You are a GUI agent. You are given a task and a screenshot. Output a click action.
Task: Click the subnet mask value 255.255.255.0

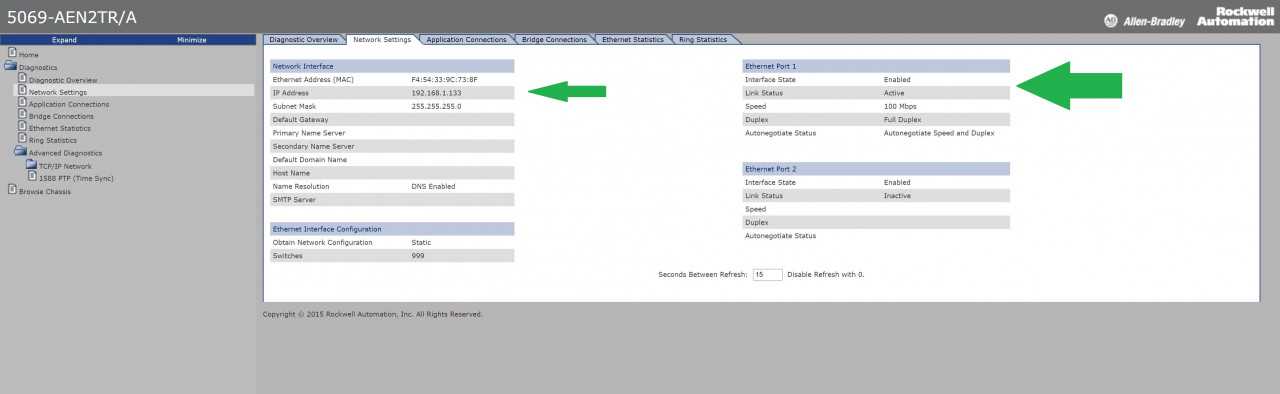pyautogui.click(x=436, y=106)
